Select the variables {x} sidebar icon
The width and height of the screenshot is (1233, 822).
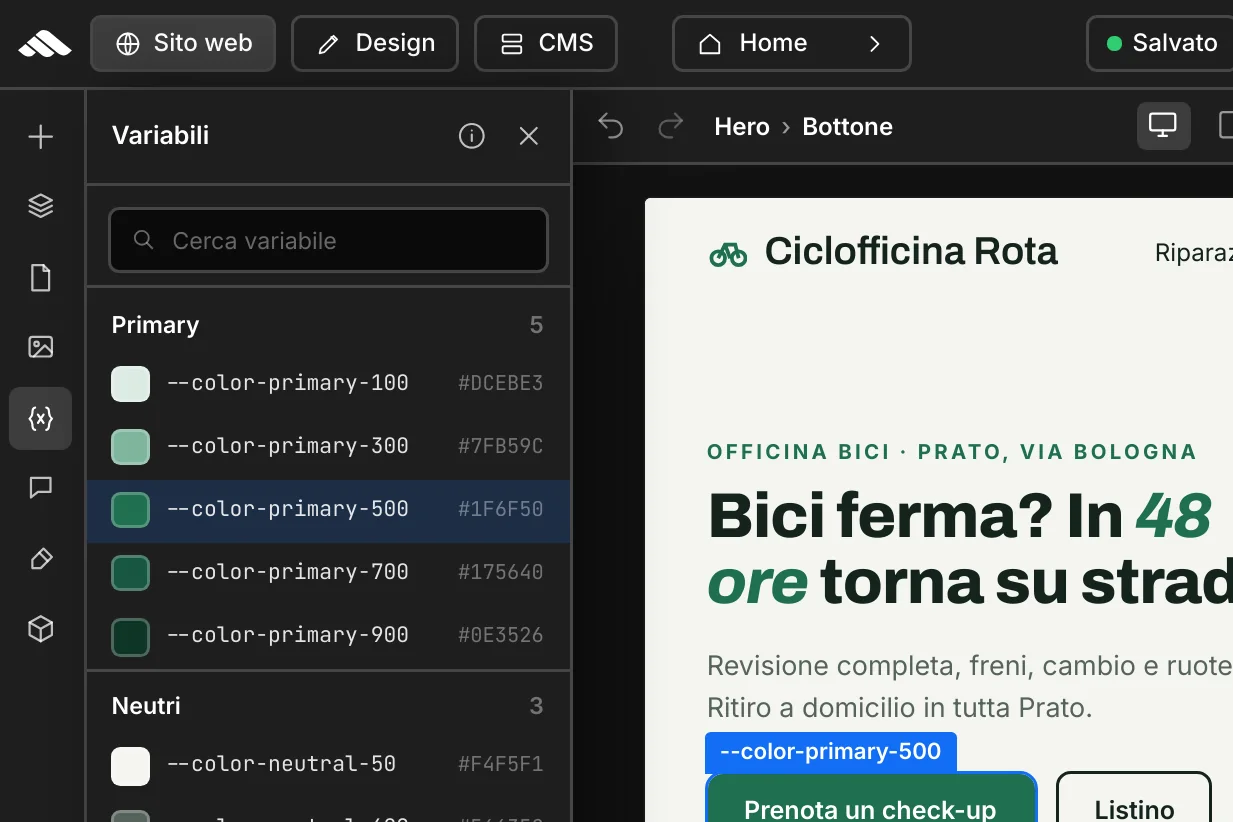40,418
